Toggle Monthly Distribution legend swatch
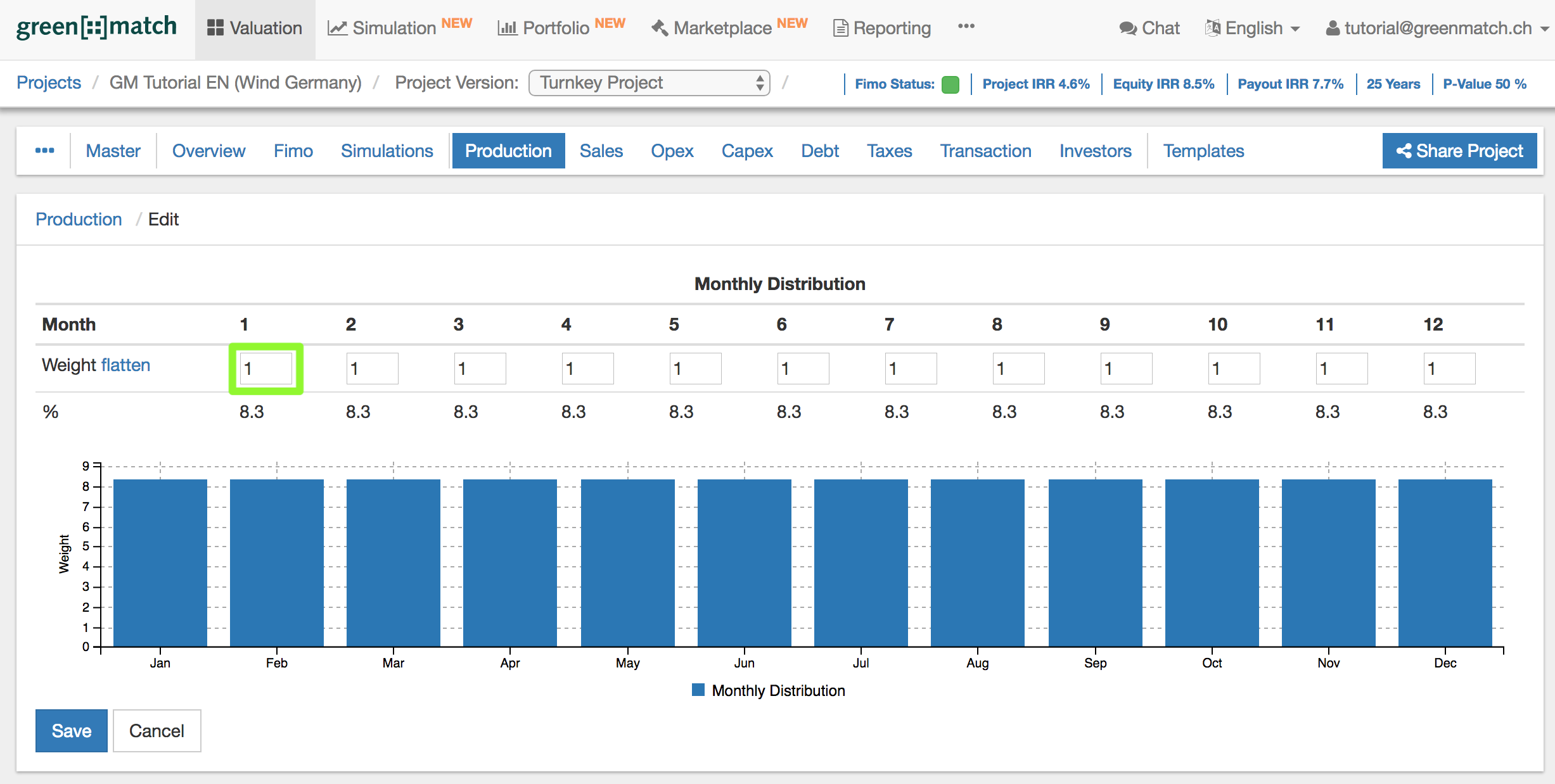The image size is (1555, 784). coord(698,690)
